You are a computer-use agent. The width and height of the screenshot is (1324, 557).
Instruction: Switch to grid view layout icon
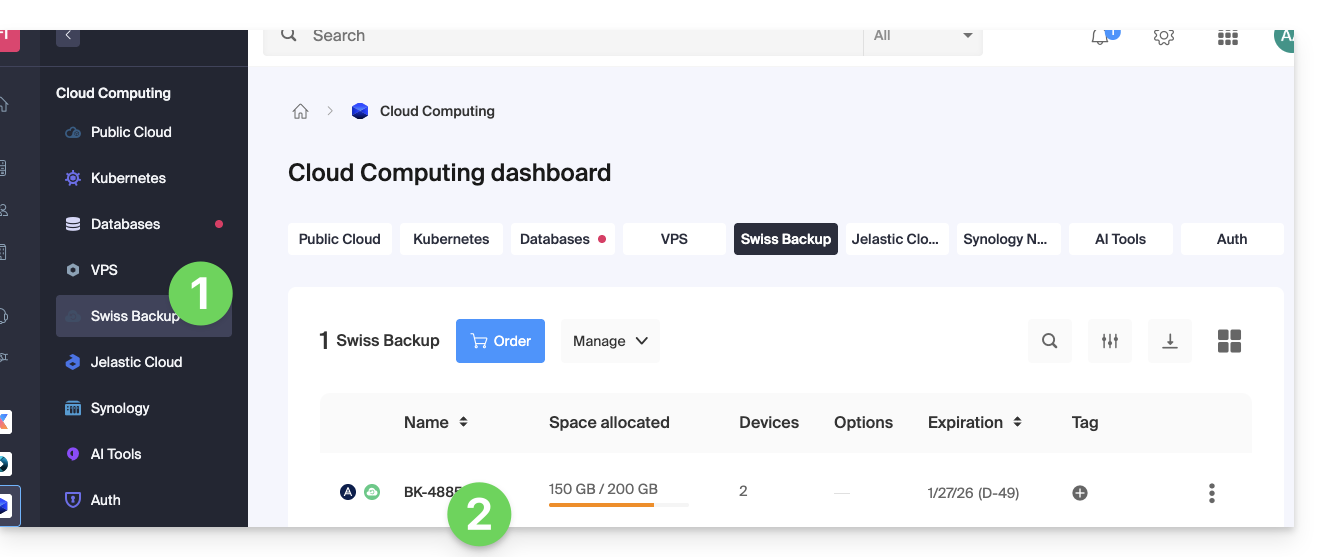[x=1229, y=341]
